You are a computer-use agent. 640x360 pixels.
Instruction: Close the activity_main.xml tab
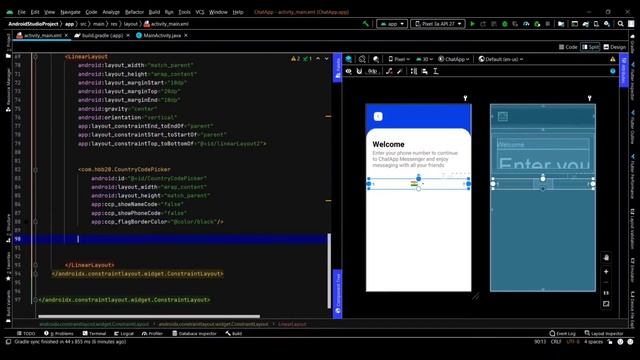[66, 36]
